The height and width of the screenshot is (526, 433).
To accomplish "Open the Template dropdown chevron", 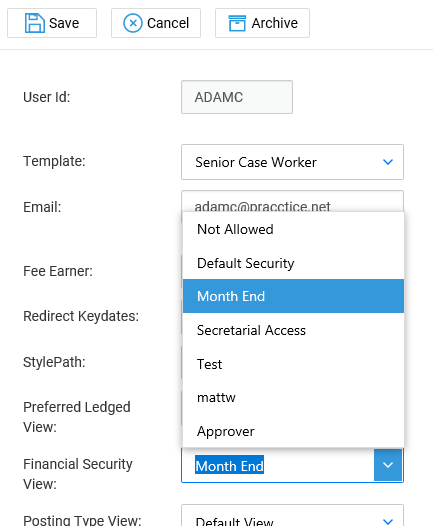I will pyautogui.click(x=388, y=162).
